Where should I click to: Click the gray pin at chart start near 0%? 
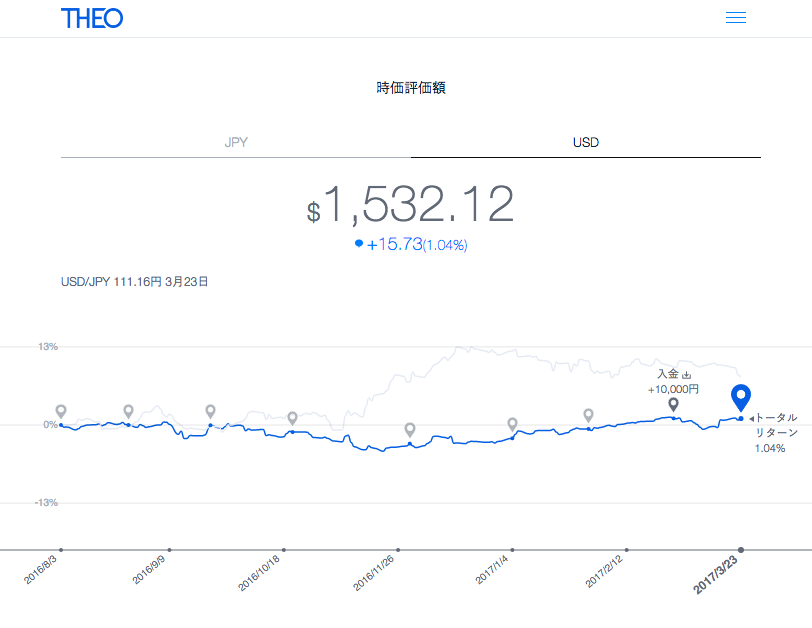(61, 412)
